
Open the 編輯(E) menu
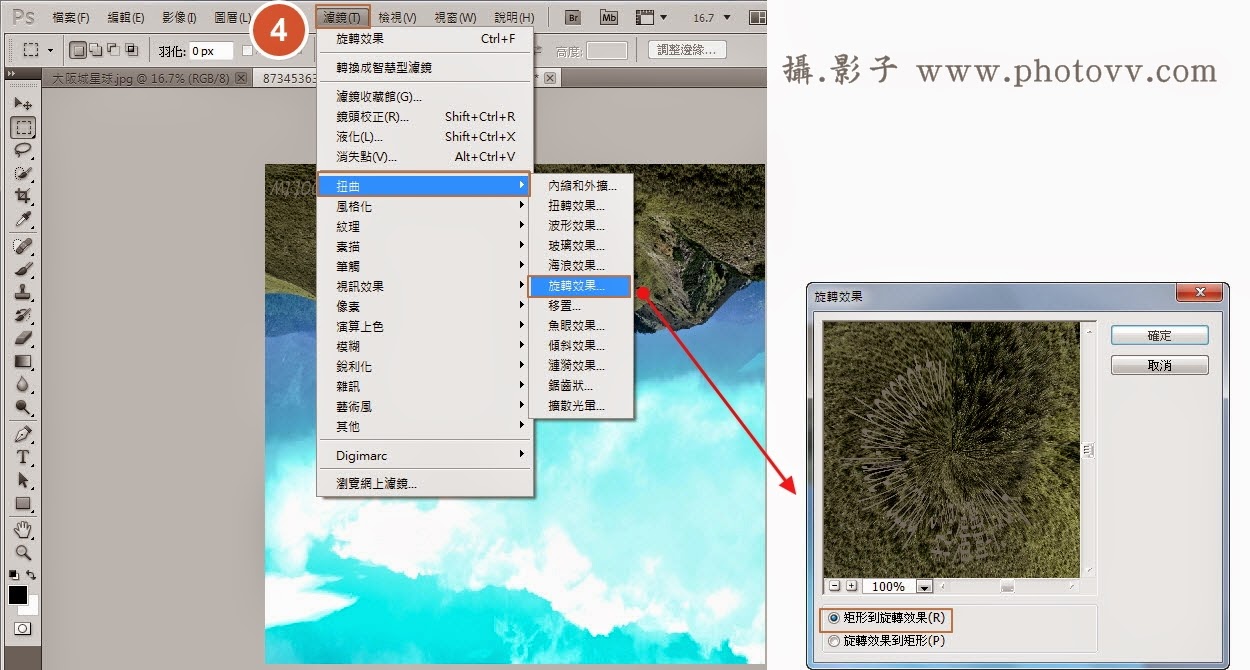pos(125,18)
